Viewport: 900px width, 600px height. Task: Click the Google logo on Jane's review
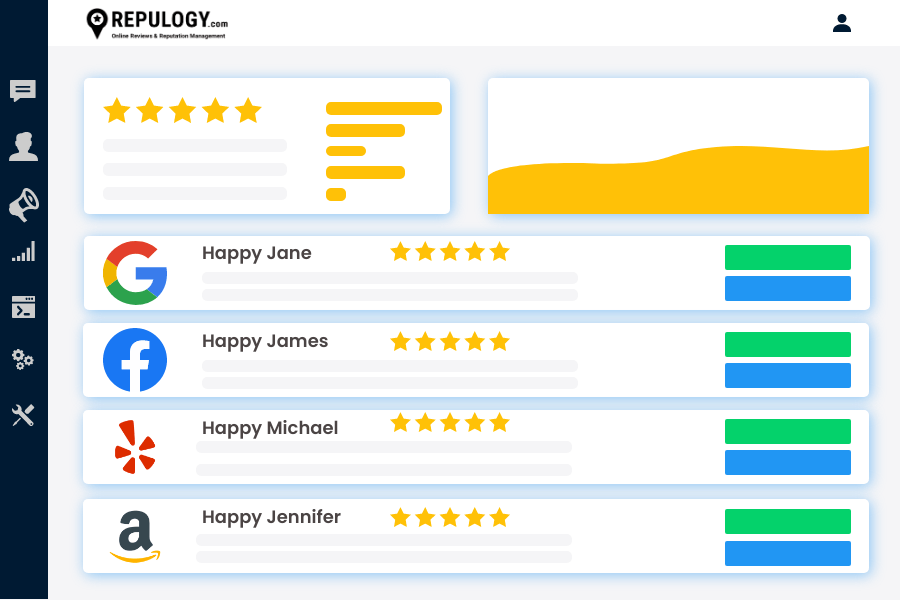click(x=135, y=273)
